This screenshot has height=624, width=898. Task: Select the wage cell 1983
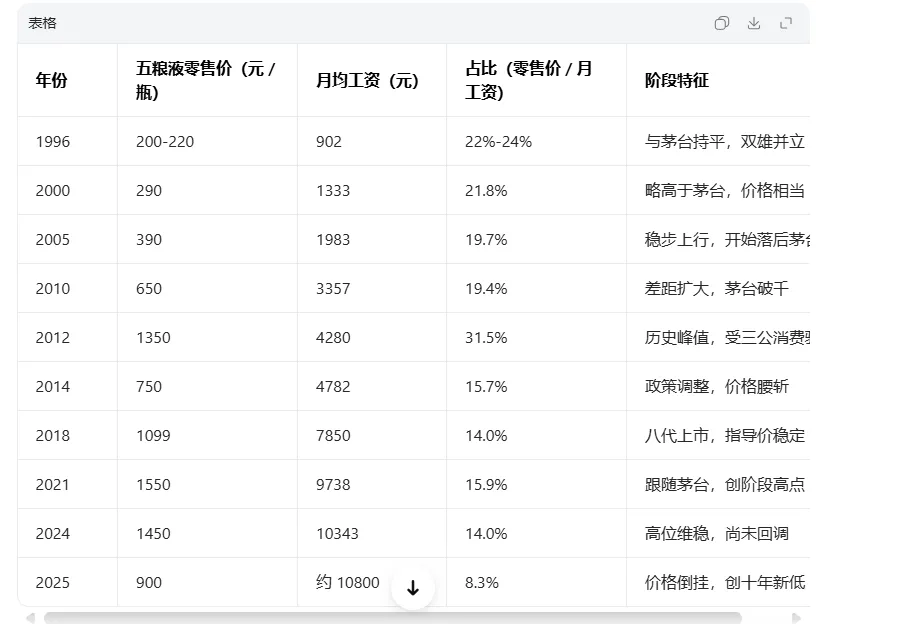click(372, 239)
